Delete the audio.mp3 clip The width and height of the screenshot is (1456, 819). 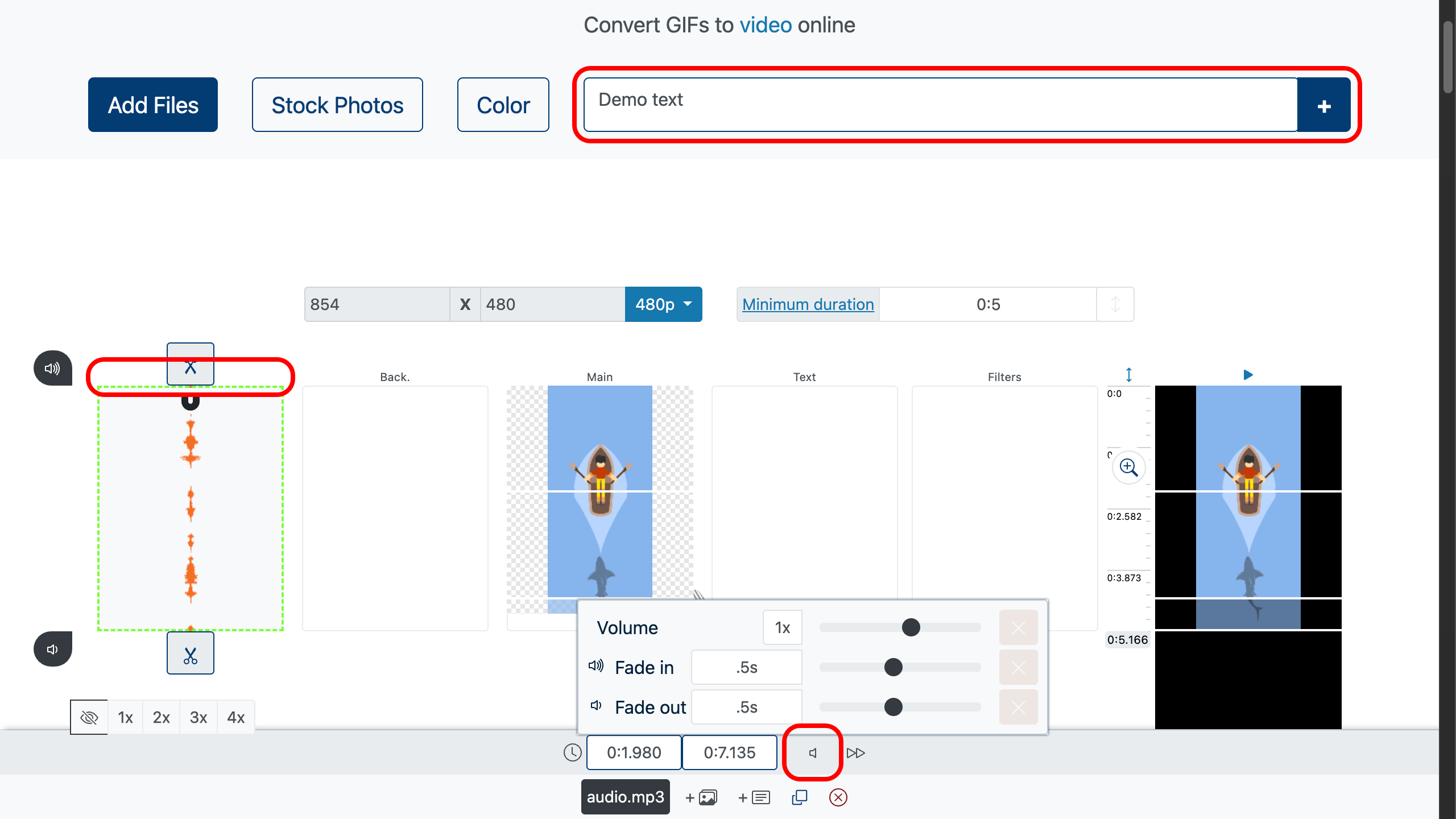point(838,797)
